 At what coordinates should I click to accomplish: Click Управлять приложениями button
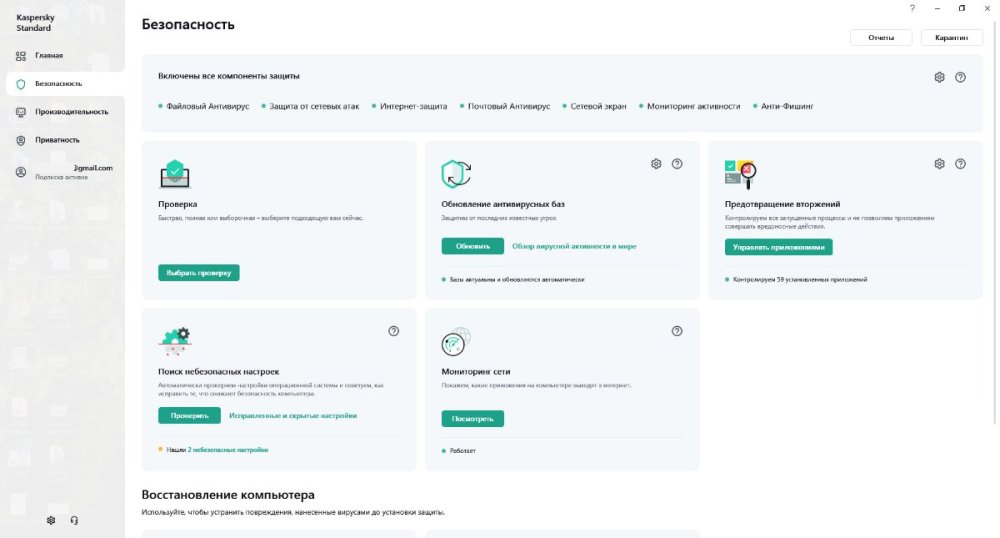click(x=778, y=246)
